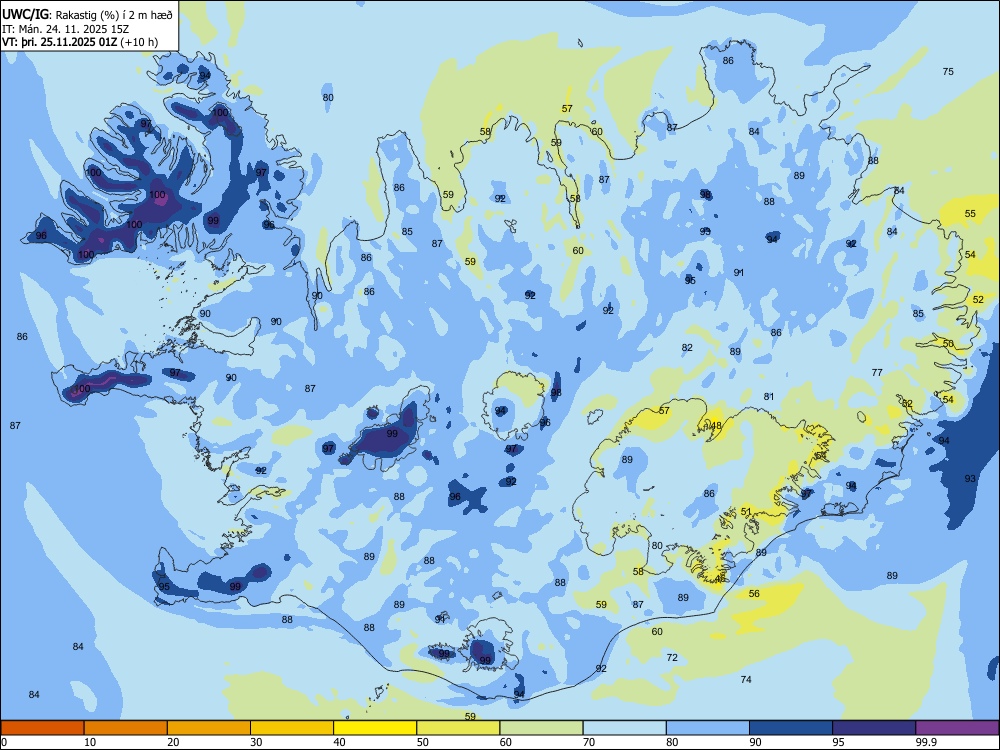Click the 80–90 medium blue legend swatch

tap(708, 728)
